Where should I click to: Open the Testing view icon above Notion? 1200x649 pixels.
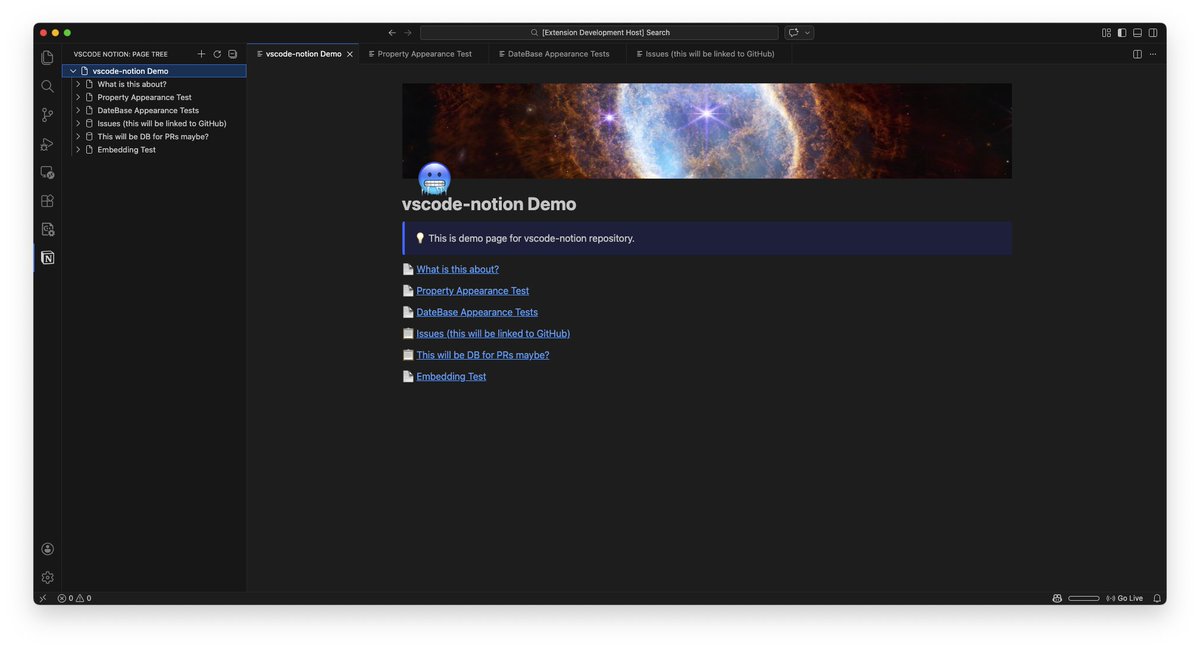click(x=47, y=229)
